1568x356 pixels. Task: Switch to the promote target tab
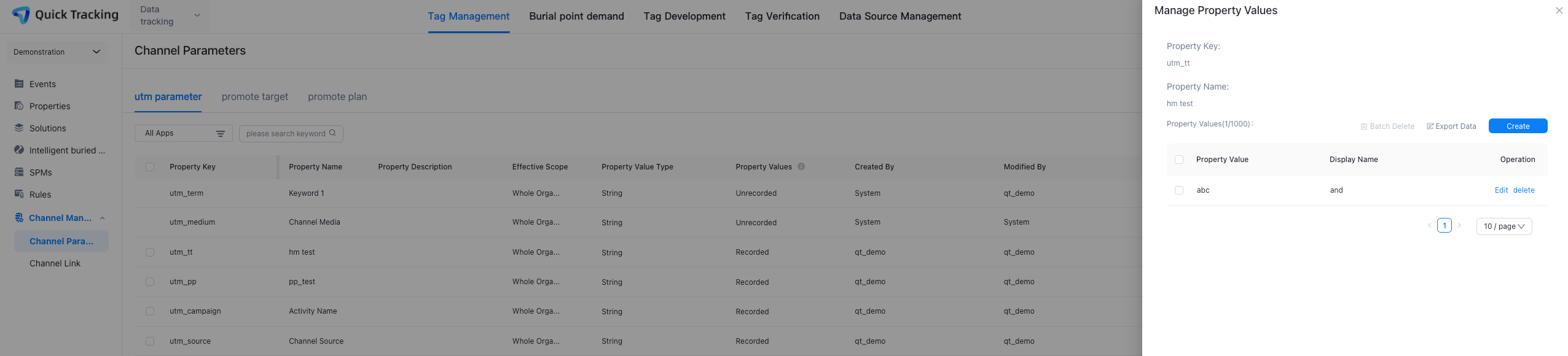coord(254,97)
